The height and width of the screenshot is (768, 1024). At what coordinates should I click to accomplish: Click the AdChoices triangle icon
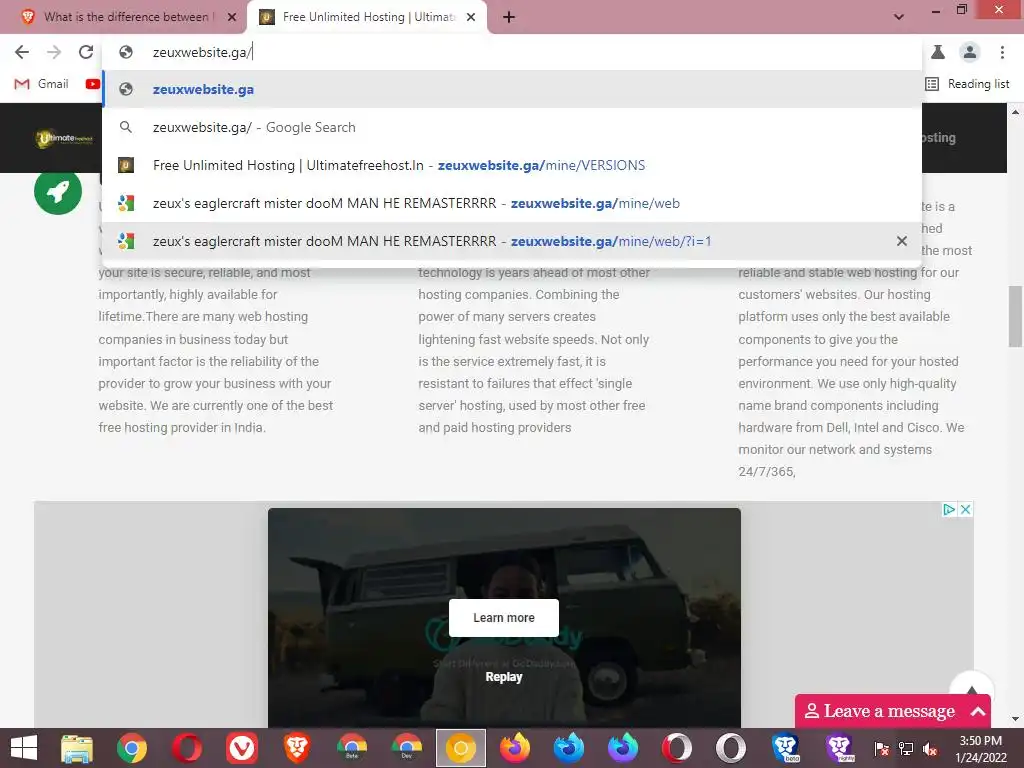pyautogui.click(x=950, y=509)
